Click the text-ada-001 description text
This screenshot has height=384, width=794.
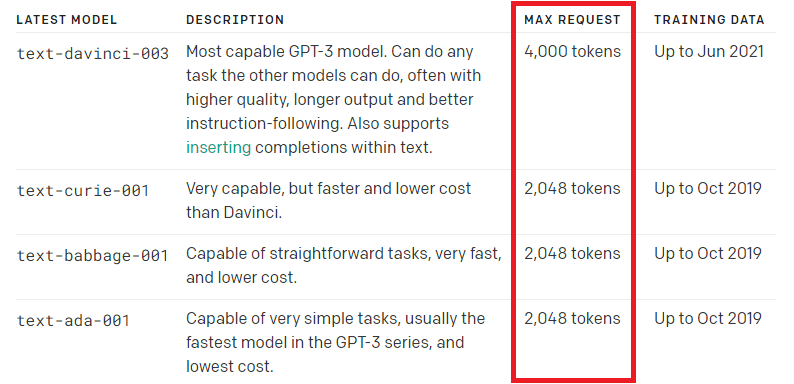tap(335, 342)
